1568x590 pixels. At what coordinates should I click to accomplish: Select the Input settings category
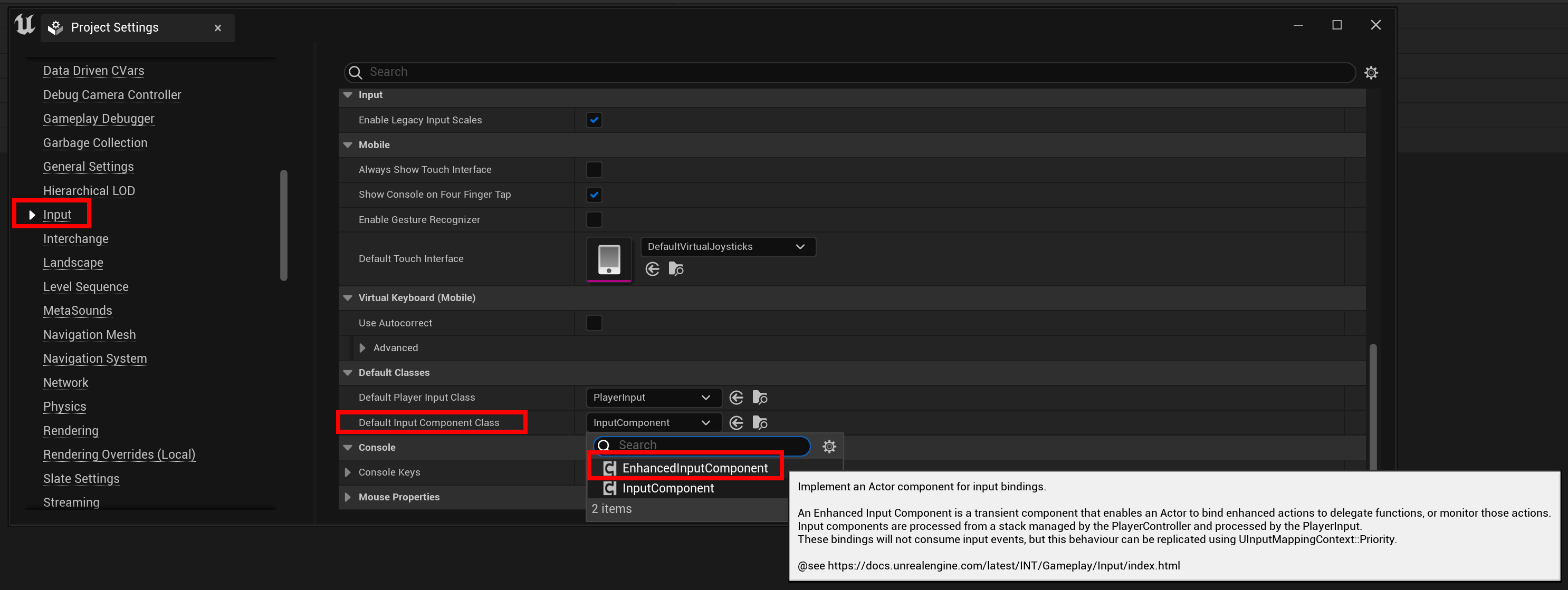pos(57,215)
